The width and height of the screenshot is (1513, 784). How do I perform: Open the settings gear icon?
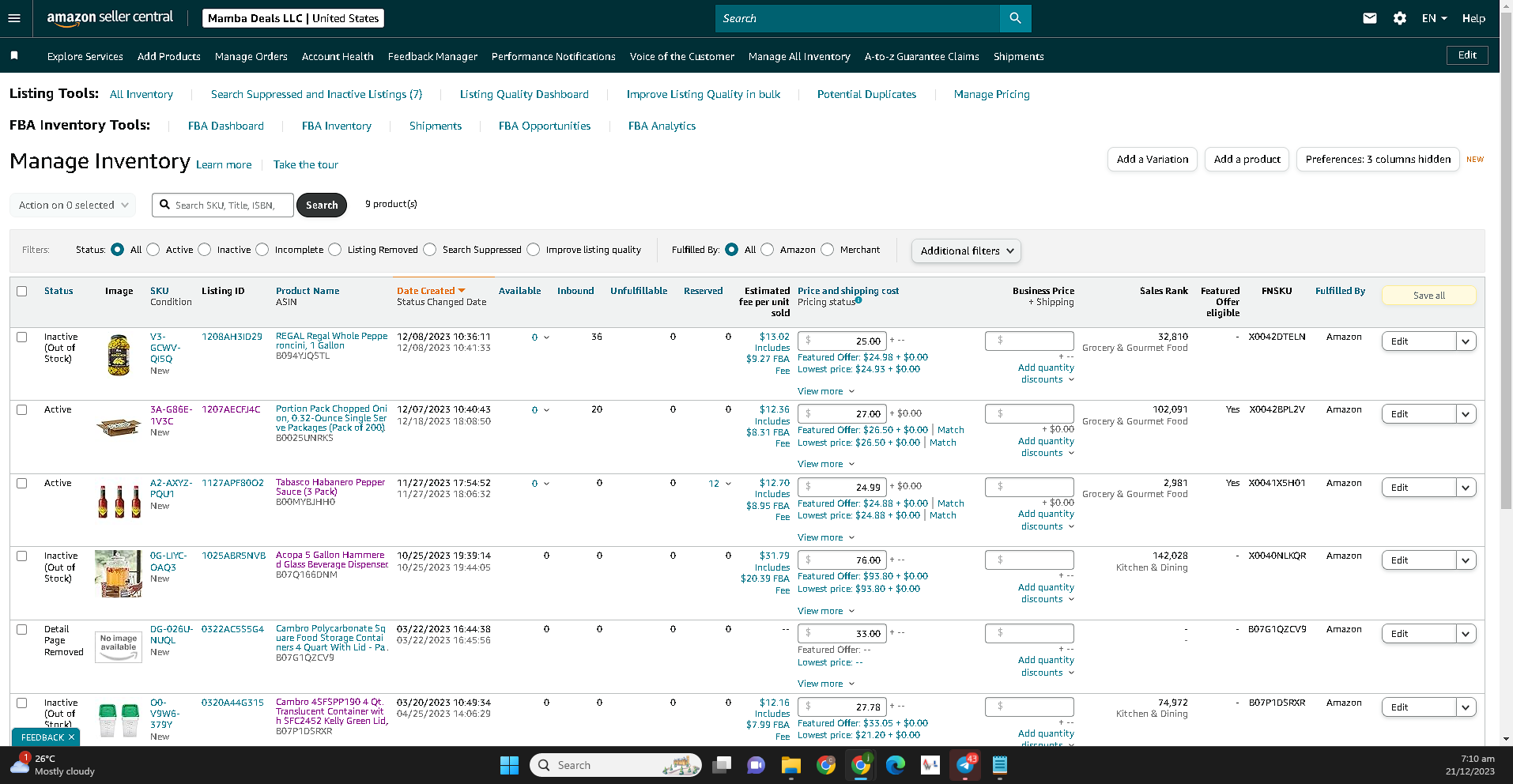click(x=1399, y=18)
